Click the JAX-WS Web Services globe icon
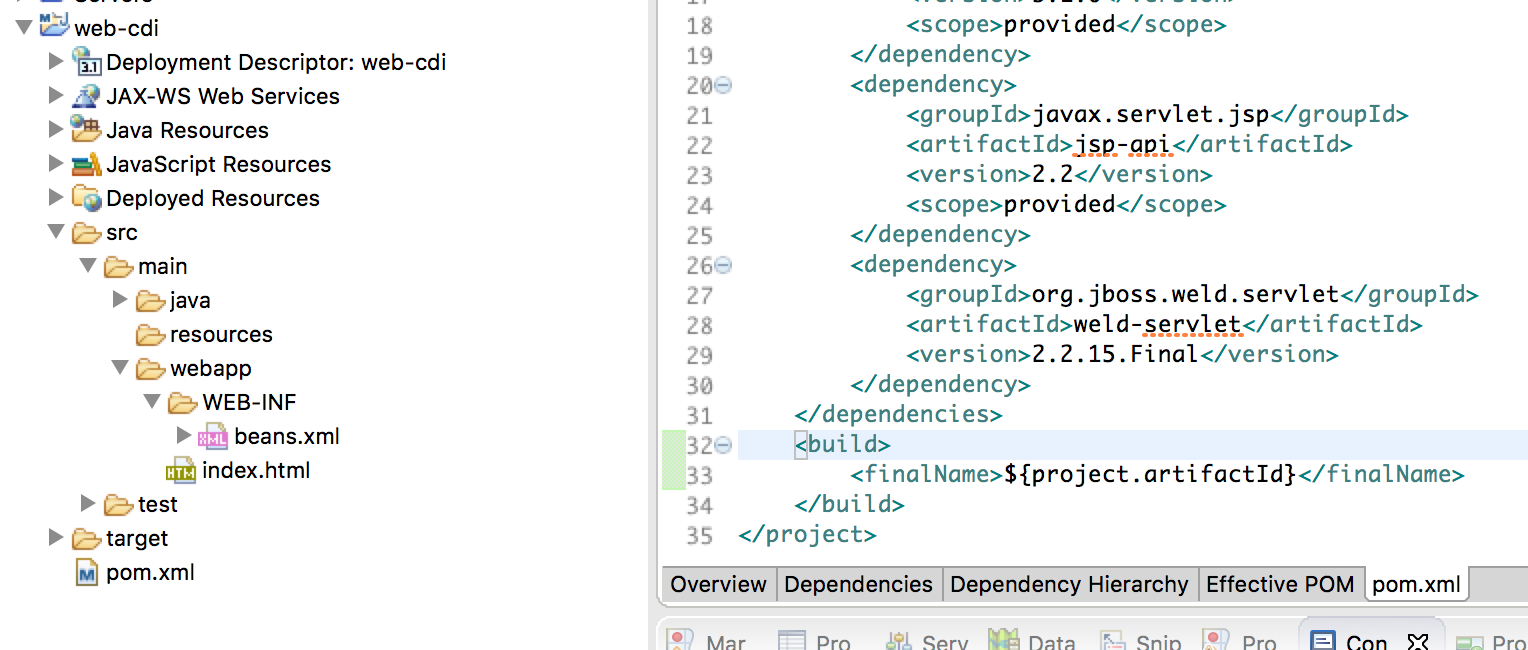Viewport: 1528px width, 650px height. (82, 96)
